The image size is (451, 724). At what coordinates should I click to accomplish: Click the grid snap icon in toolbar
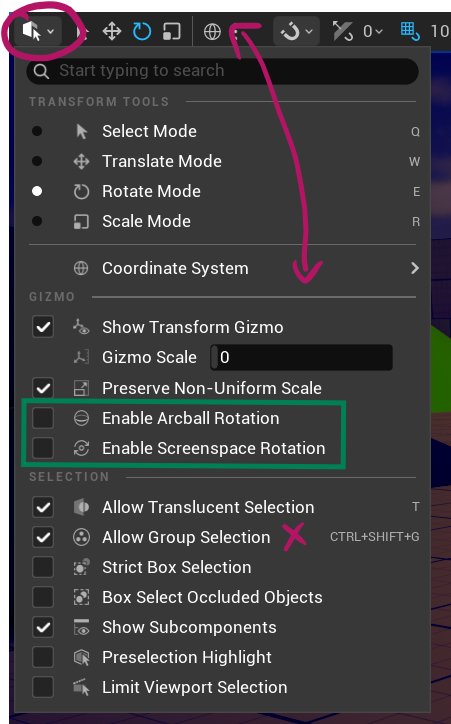click(x=410, y=31)
